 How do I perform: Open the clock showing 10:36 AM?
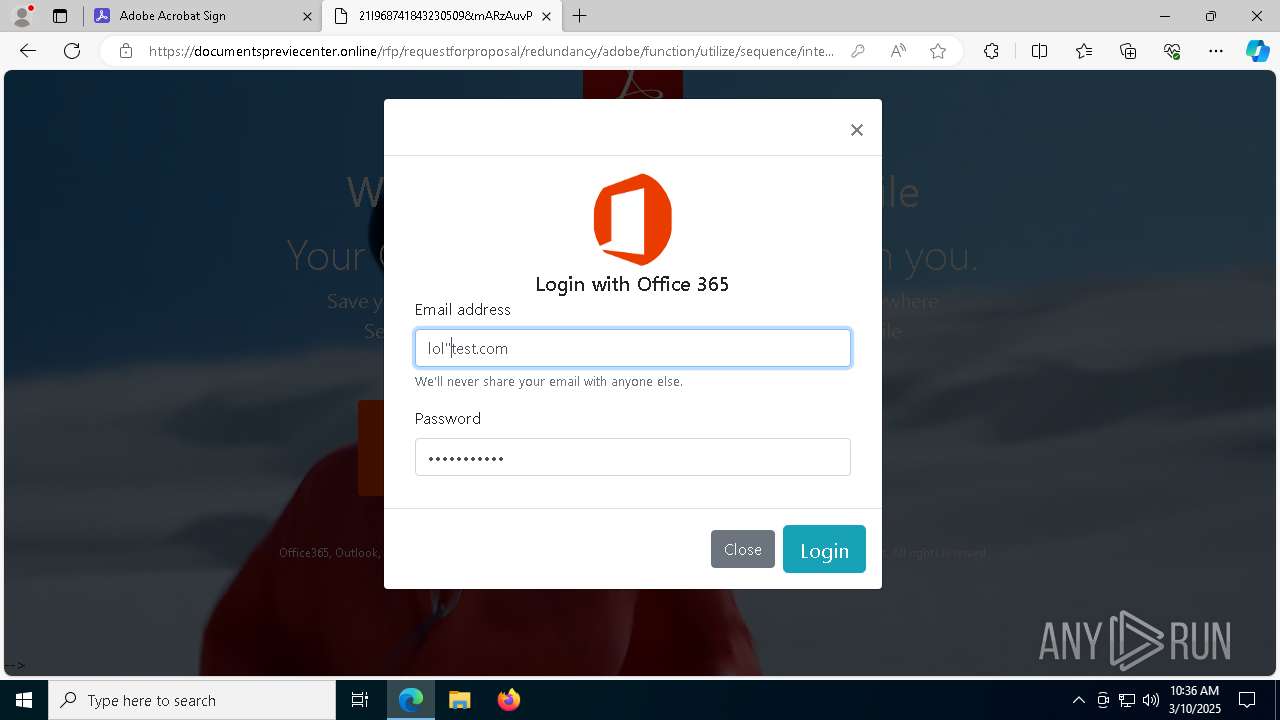pyautogui.click(x=1195, y=700)
